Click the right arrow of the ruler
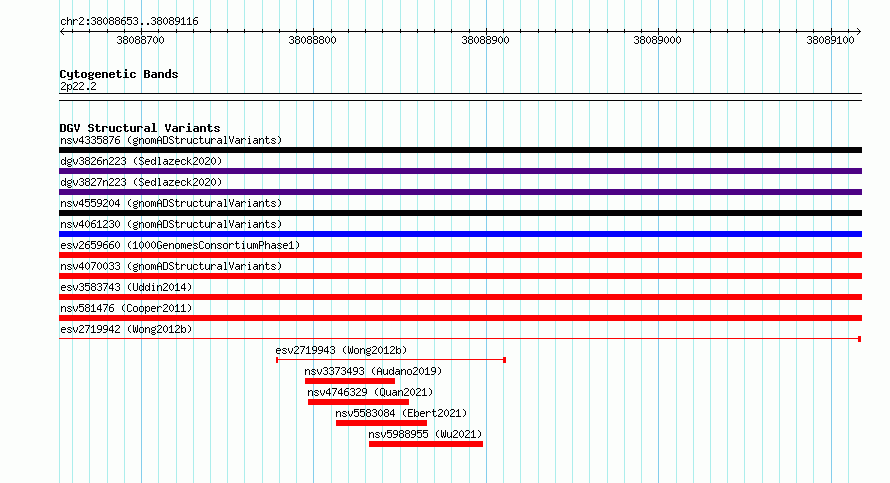This screenshot has height=483, width=890. [859, 31]
